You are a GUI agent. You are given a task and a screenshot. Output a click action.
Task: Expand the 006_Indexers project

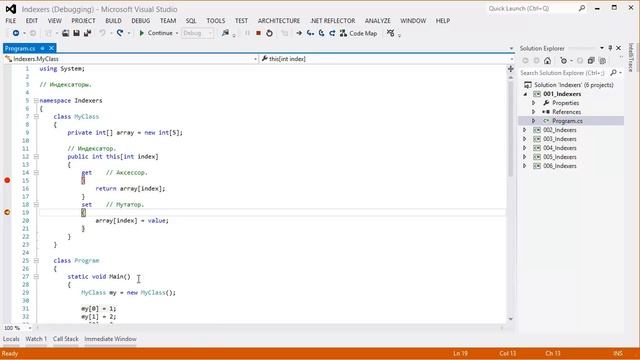pos(525,166)
